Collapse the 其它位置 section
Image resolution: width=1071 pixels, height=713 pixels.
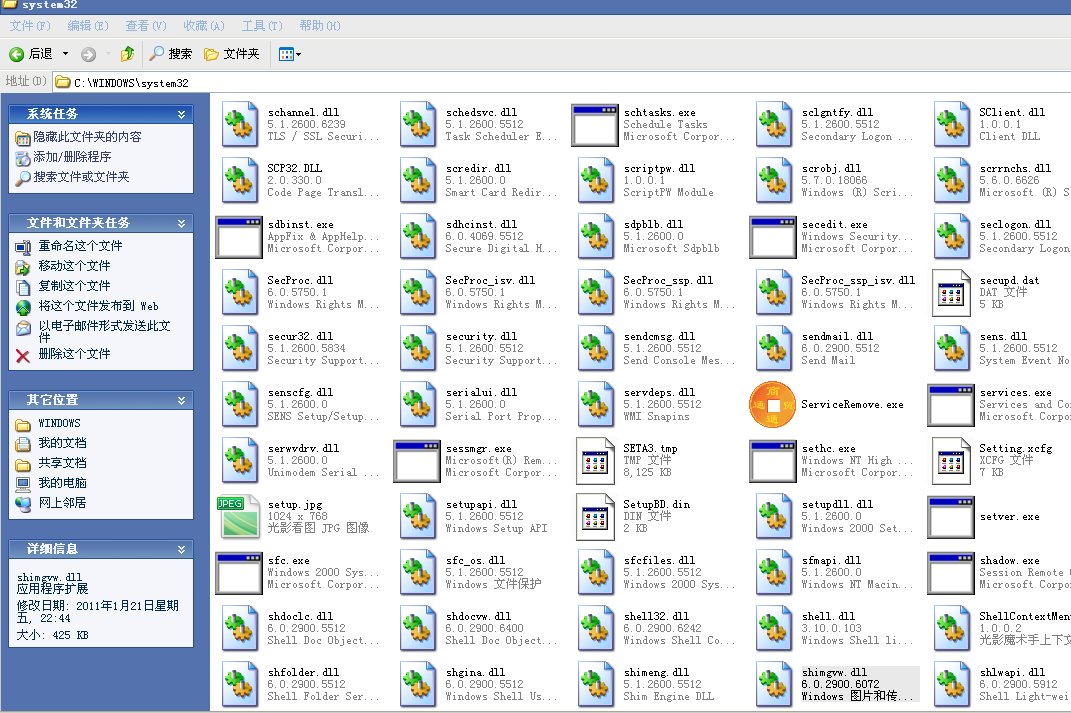click(x=180, y=399)
